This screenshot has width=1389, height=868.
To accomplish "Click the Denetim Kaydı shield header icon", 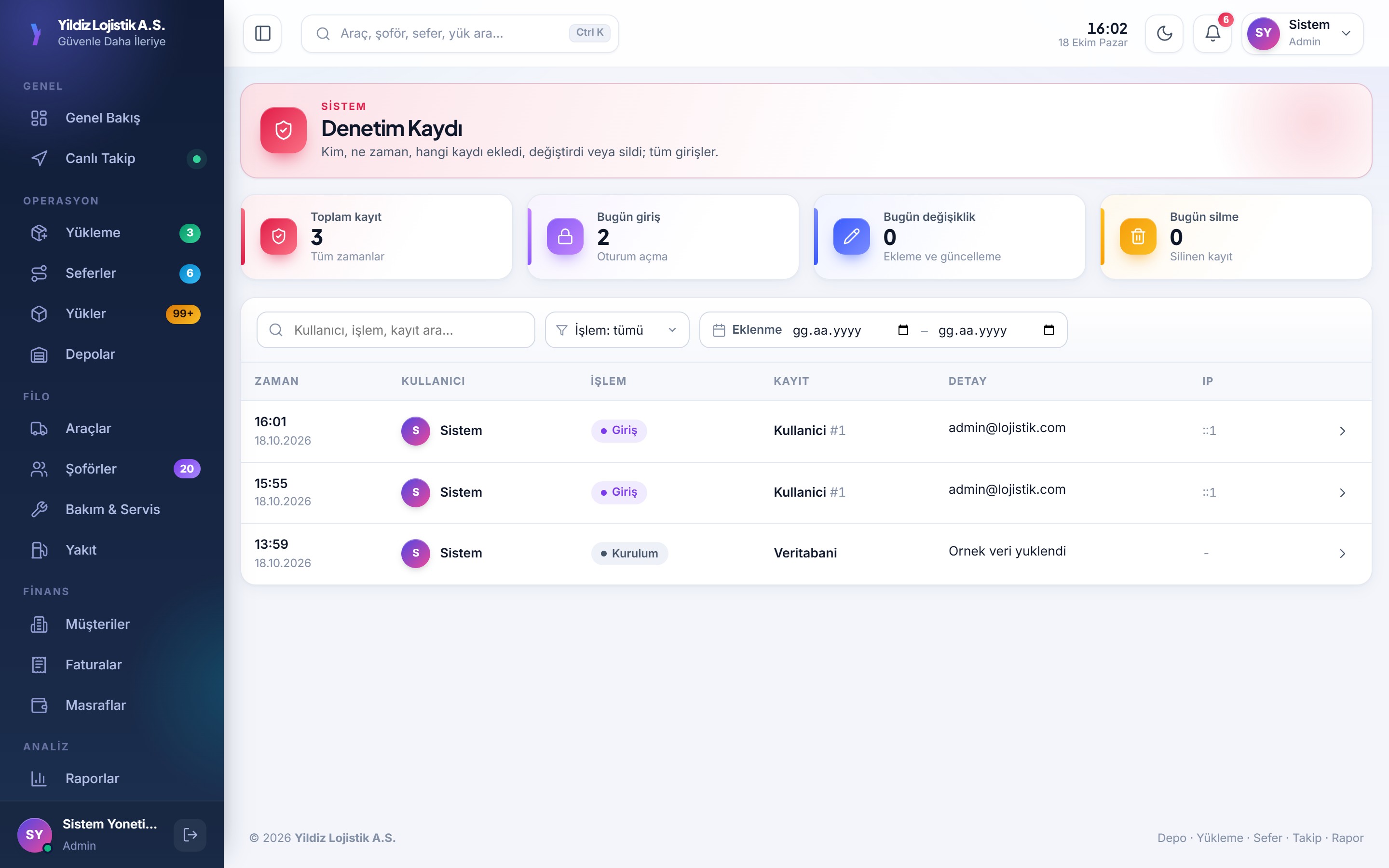I will coord(283,130).
